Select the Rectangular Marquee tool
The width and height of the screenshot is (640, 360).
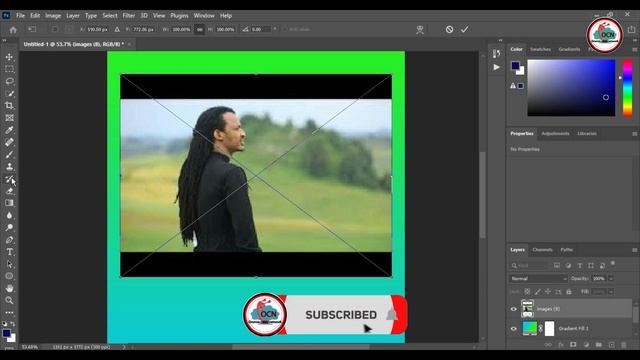[x=9, y=69]
